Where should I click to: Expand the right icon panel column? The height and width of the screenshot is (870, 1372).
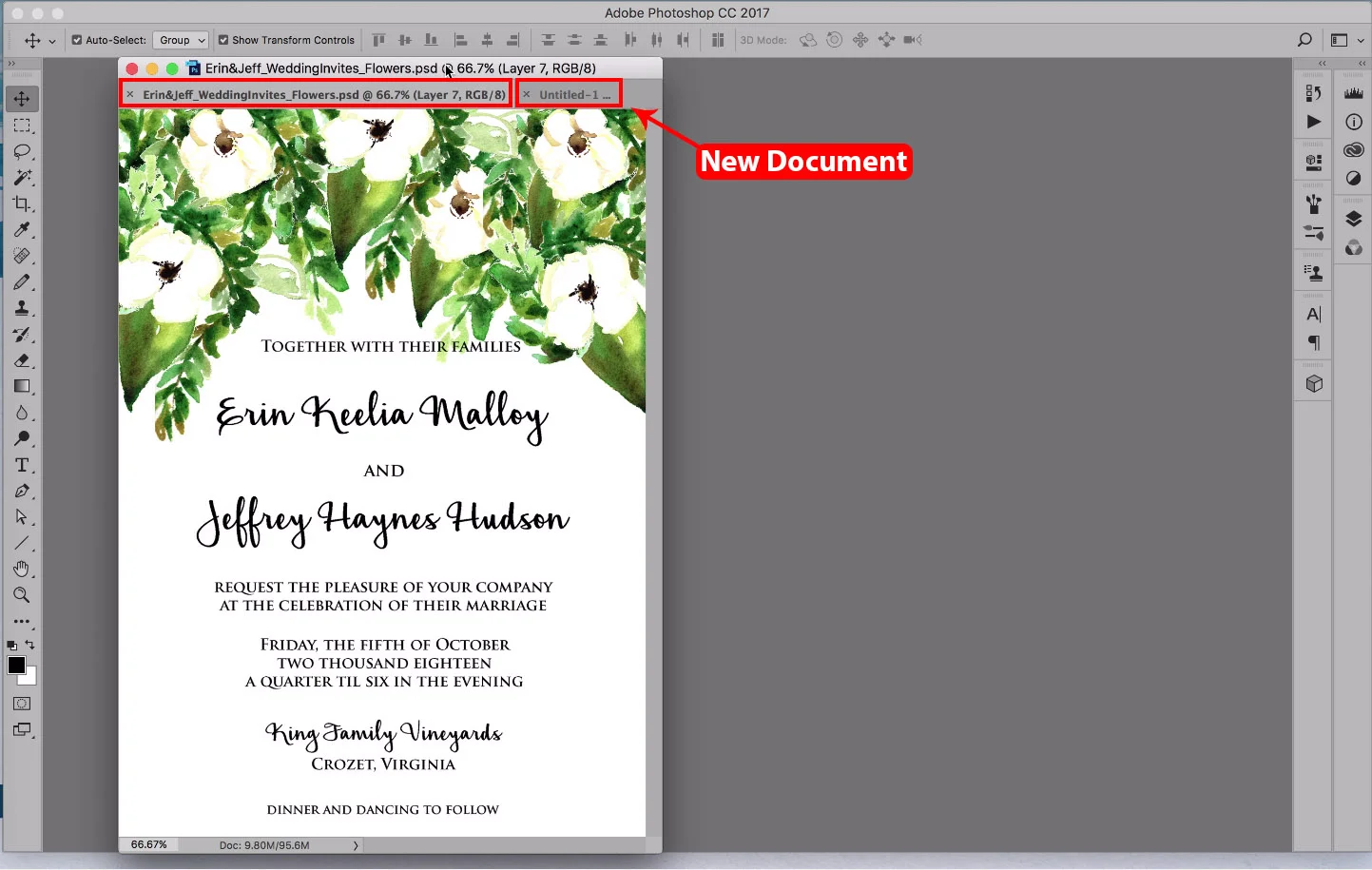point(1362,64)
